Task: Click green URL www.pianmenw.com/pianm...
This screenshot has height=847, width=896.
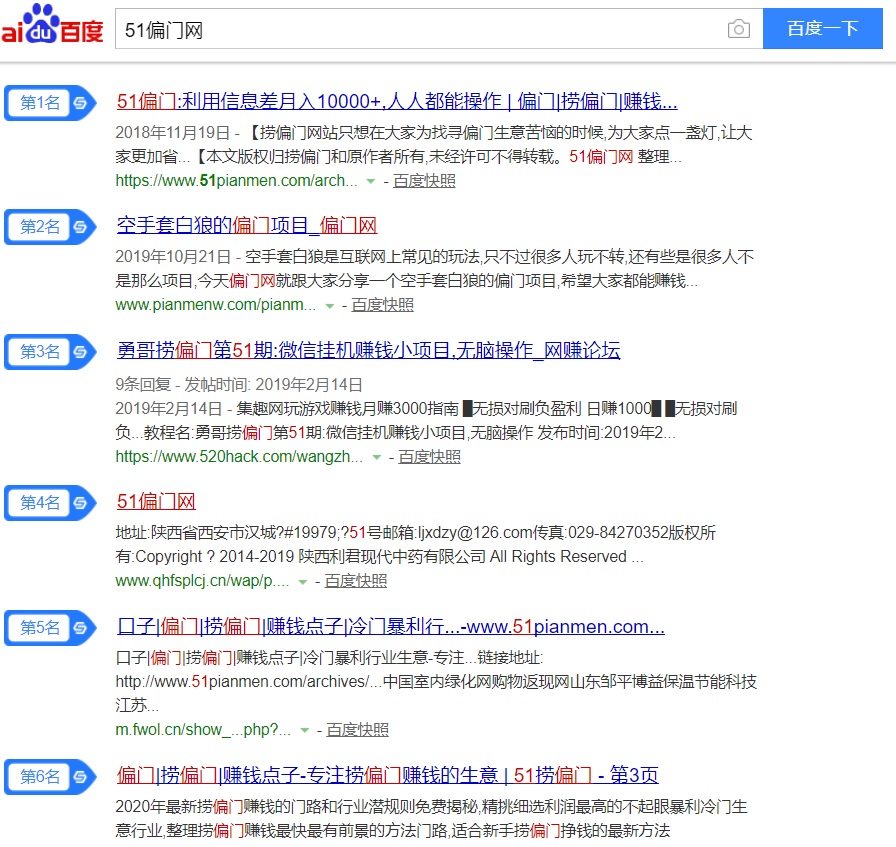Action: [215, 305]
